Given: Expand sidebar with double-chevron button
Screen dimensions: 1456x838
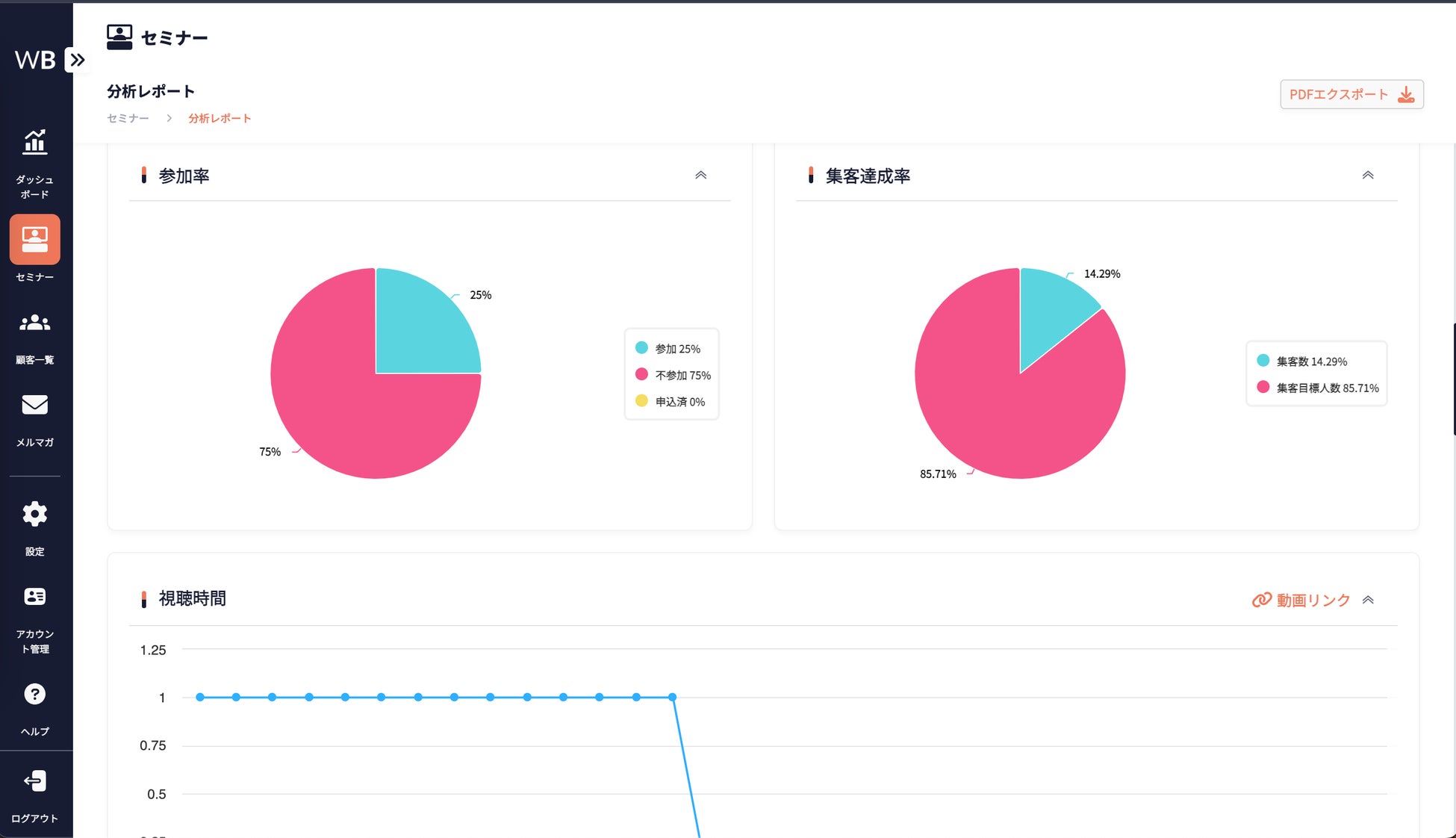Looking at the screenshot, I should [x=77, y=60].
